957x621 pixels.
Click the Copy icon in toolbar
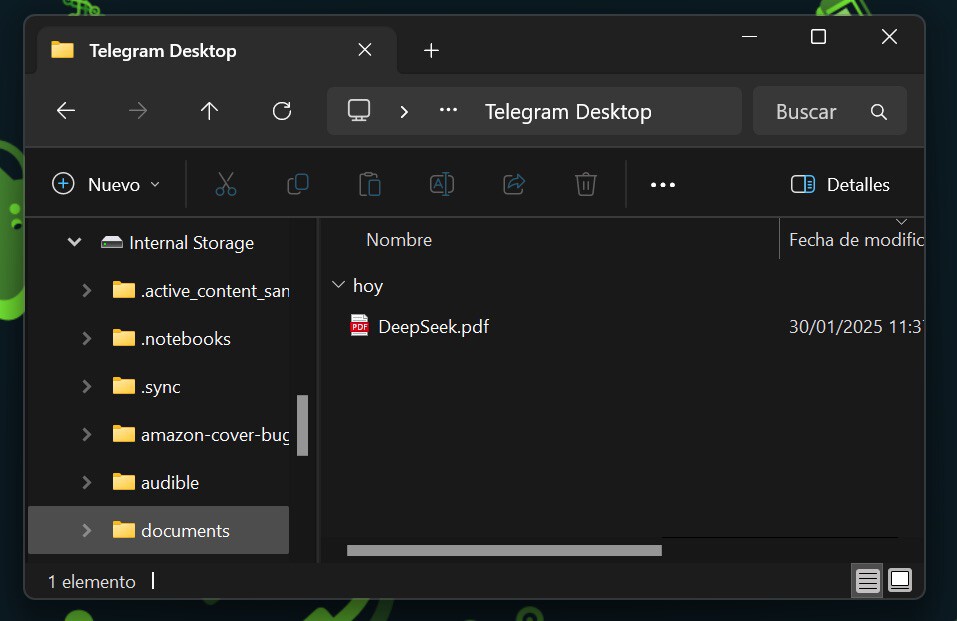(298, 184)
